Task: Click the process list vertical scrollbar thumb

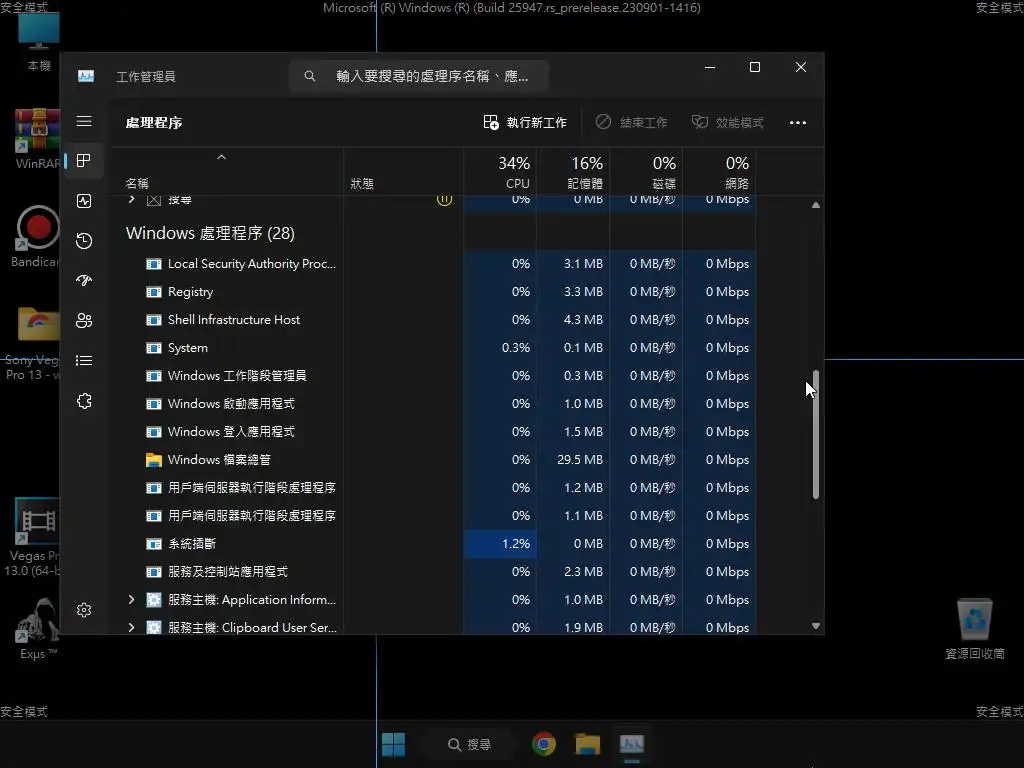Action: (816, 434)
